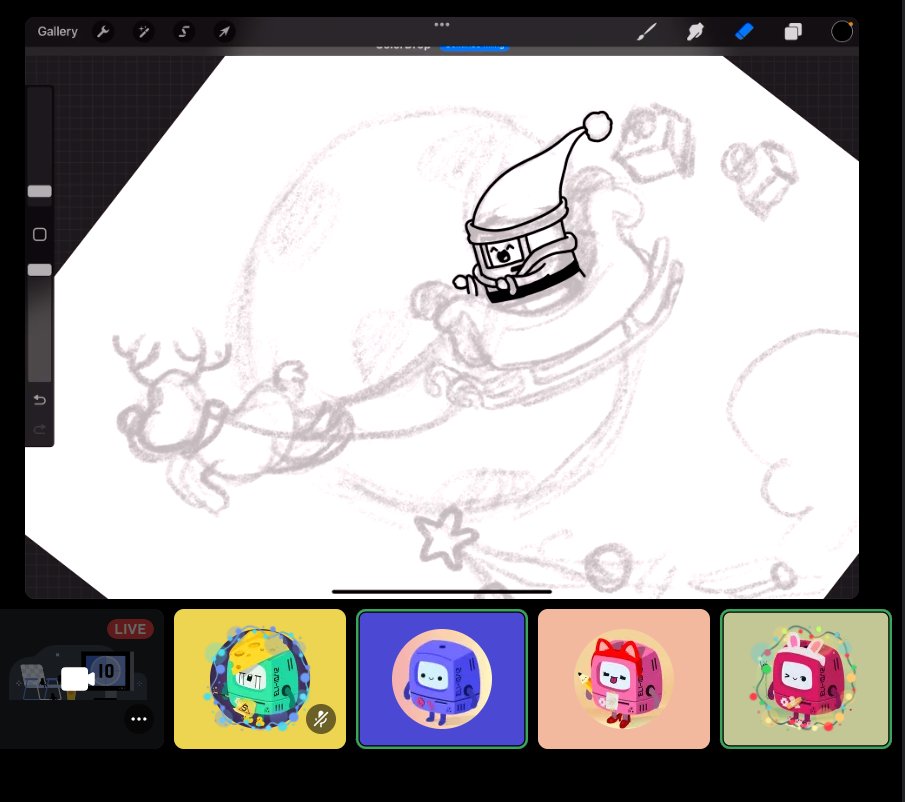This screenshot has height=802, width=905.
Task: Click the camera icon on the stream tile
Action: click(77, 679)
